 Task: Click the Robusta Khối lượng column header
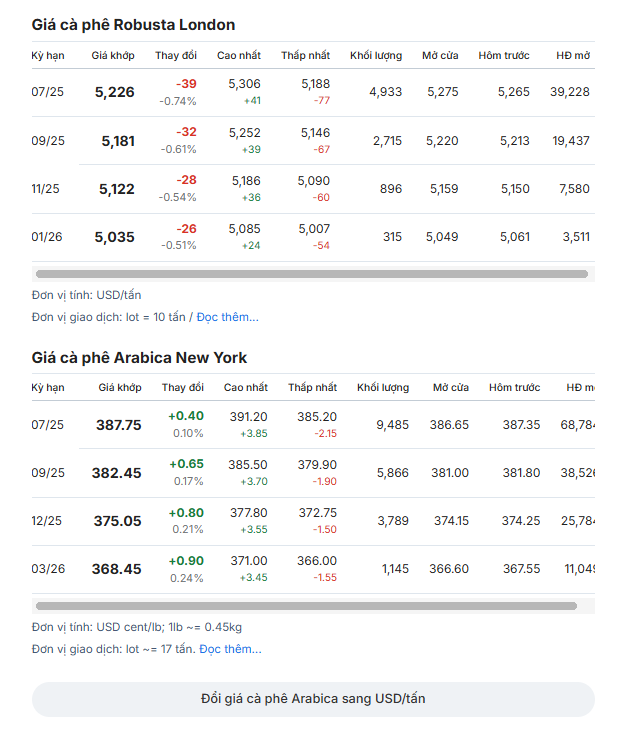tap(376, 56)
